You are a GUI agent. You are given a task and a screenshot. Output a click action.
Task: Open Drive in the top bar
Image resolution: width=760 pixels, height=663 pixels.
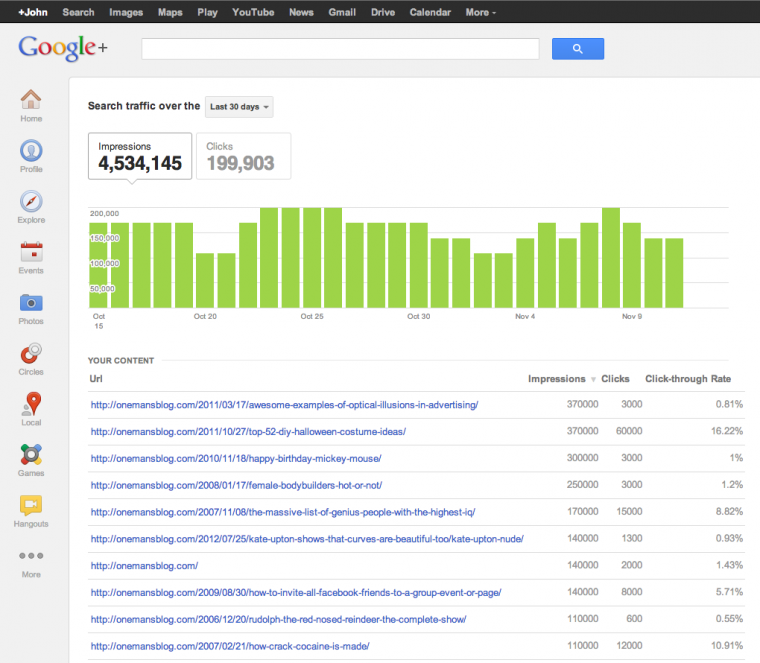pyautogui.click(x=383, y=12)
